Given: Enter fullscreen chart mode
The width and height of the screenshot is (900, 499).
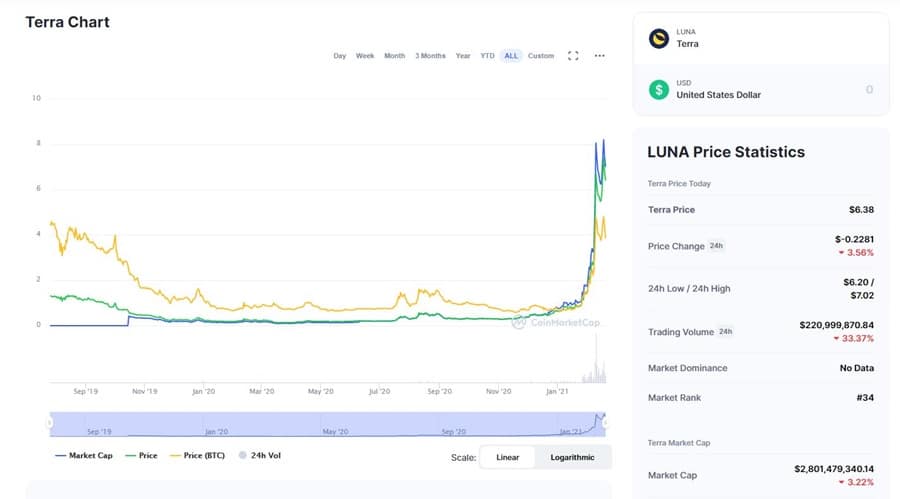Looking at the screenshot, I should 573,56.
